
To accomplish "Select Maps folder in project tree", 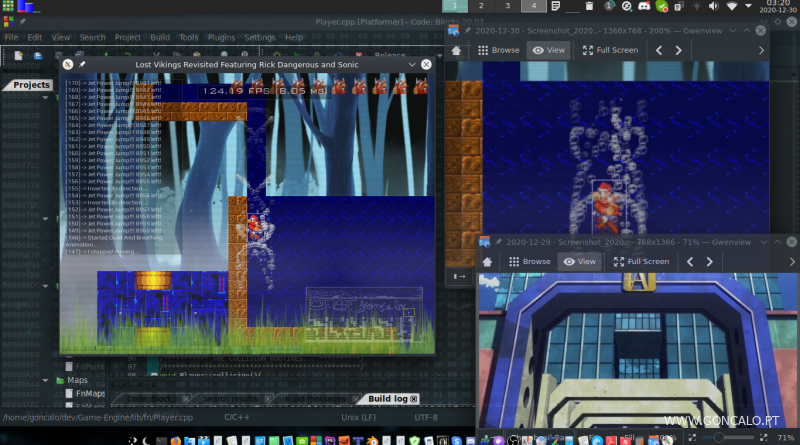I will [77, 380].
